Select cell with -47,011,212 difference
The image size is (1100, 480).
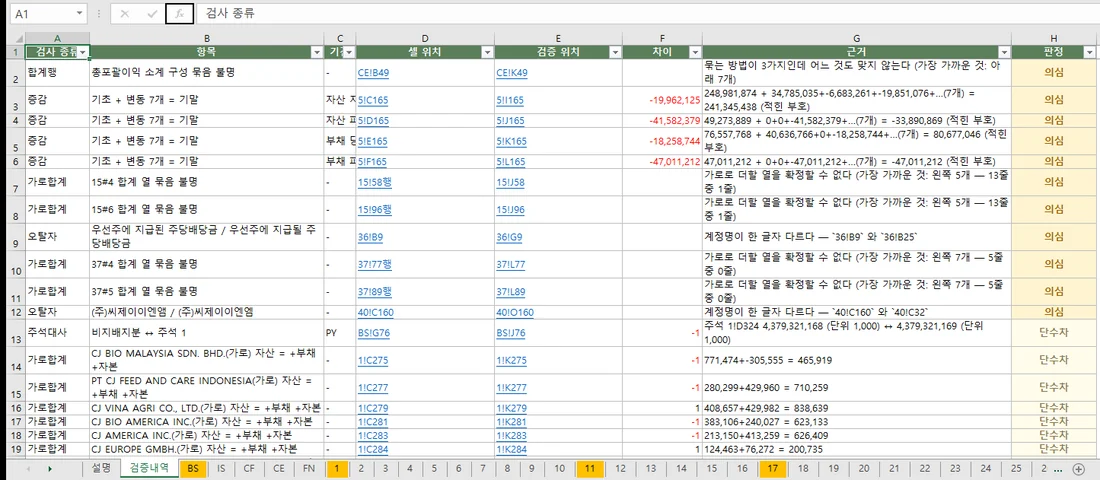[x=662, y=161]
